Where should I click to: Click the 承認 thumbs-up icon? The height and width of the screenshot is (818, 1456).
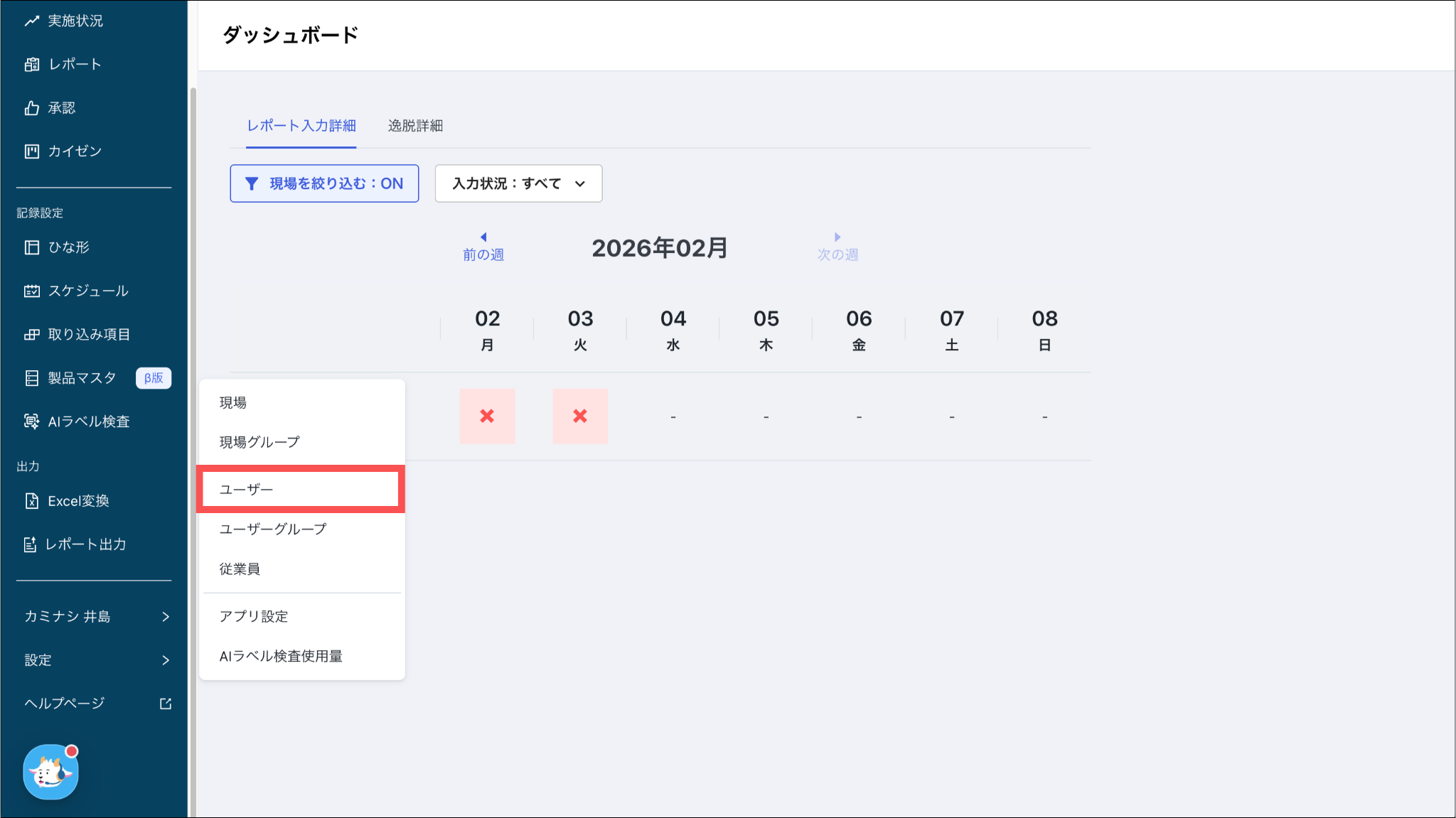[x=31, y=108]
